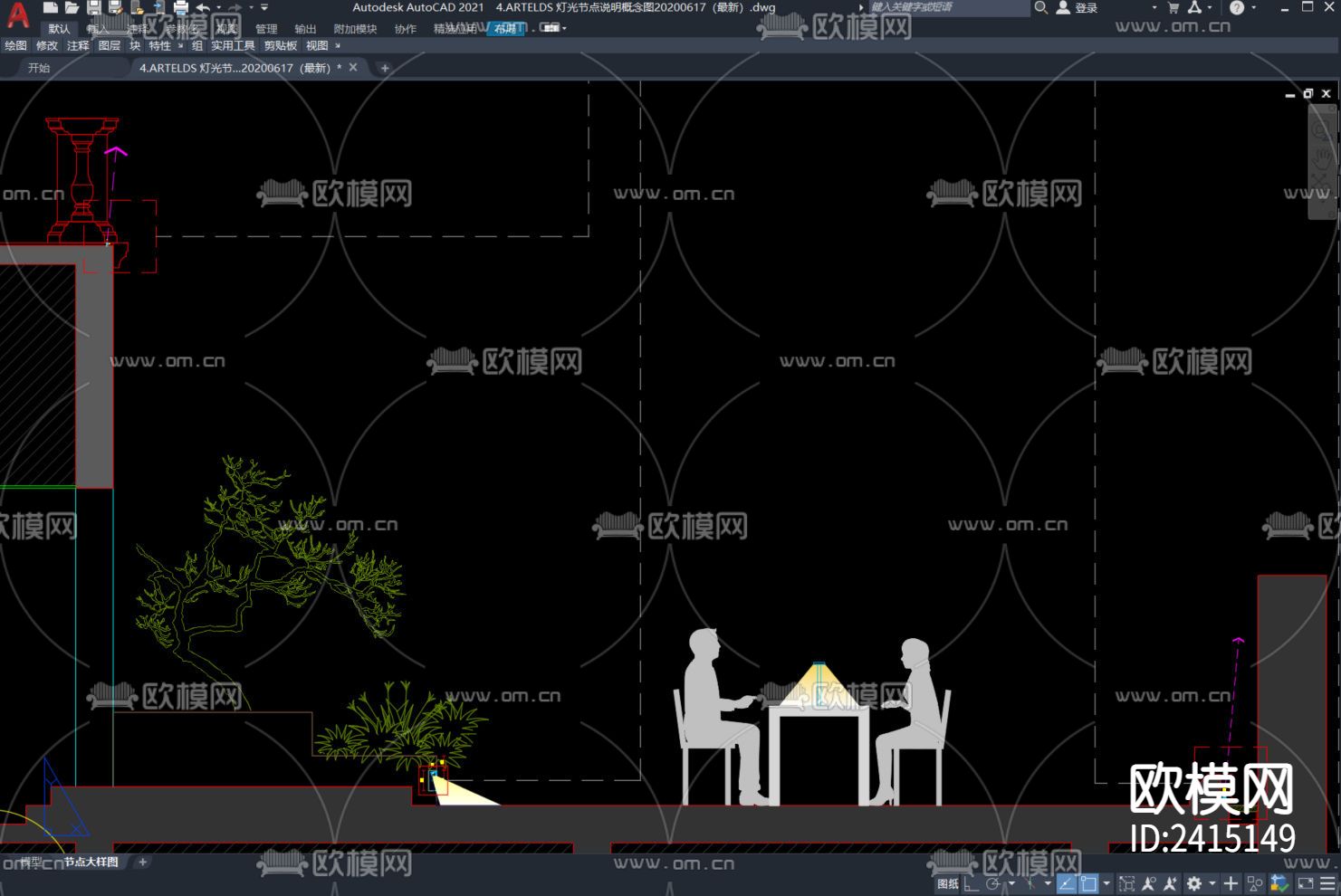The image size is (1341, 896).
Task: Open the 附加模块 ribbon tab
Action: (x=355, y=29)
